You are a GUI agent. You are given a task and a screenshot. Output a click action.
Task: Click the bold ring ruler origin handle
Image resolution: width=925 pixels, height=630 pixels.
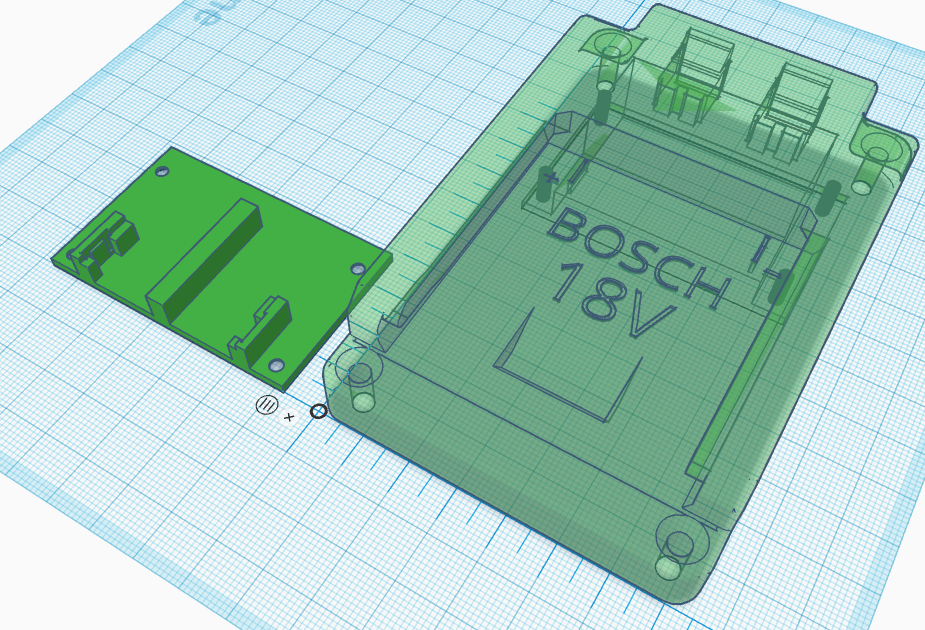pyautogui.click(x=319, y=411)
